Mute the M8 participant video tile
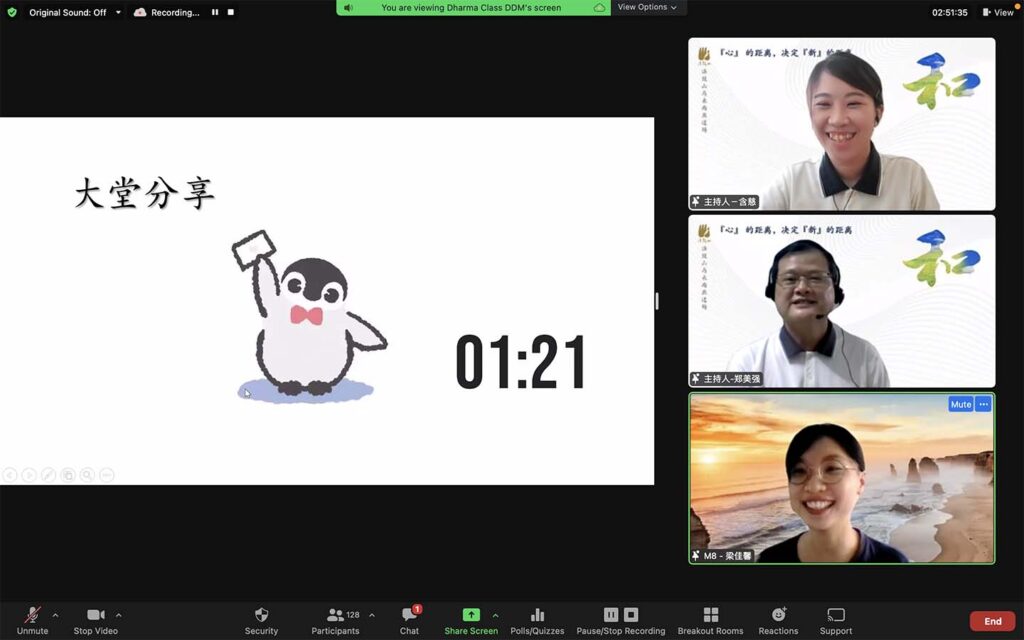The width and height of the screenshot is (1024, 640). coord(960,404)
